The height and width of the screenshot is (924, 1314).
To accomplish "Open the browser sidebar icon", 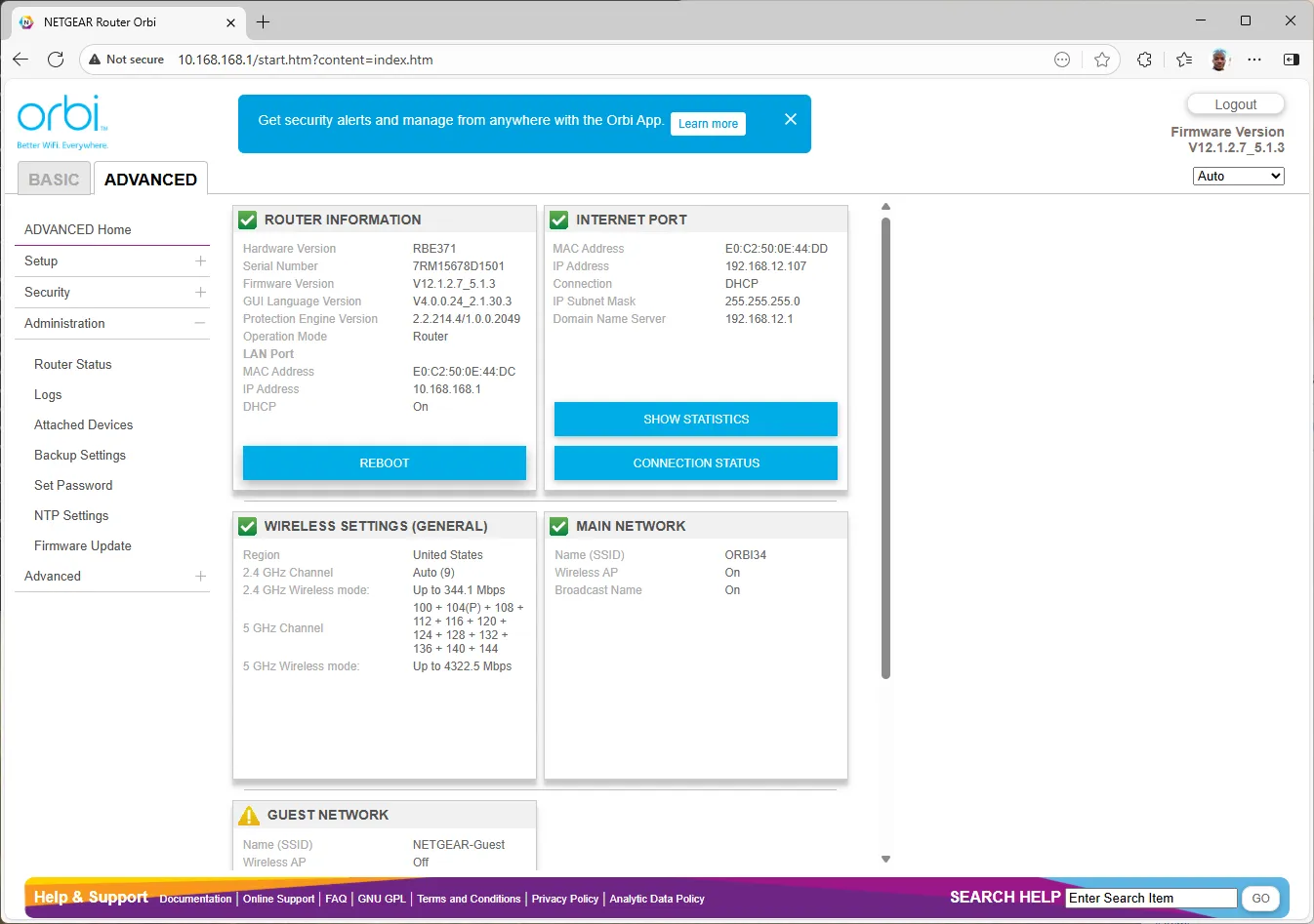I will [x=1291, y=60].
